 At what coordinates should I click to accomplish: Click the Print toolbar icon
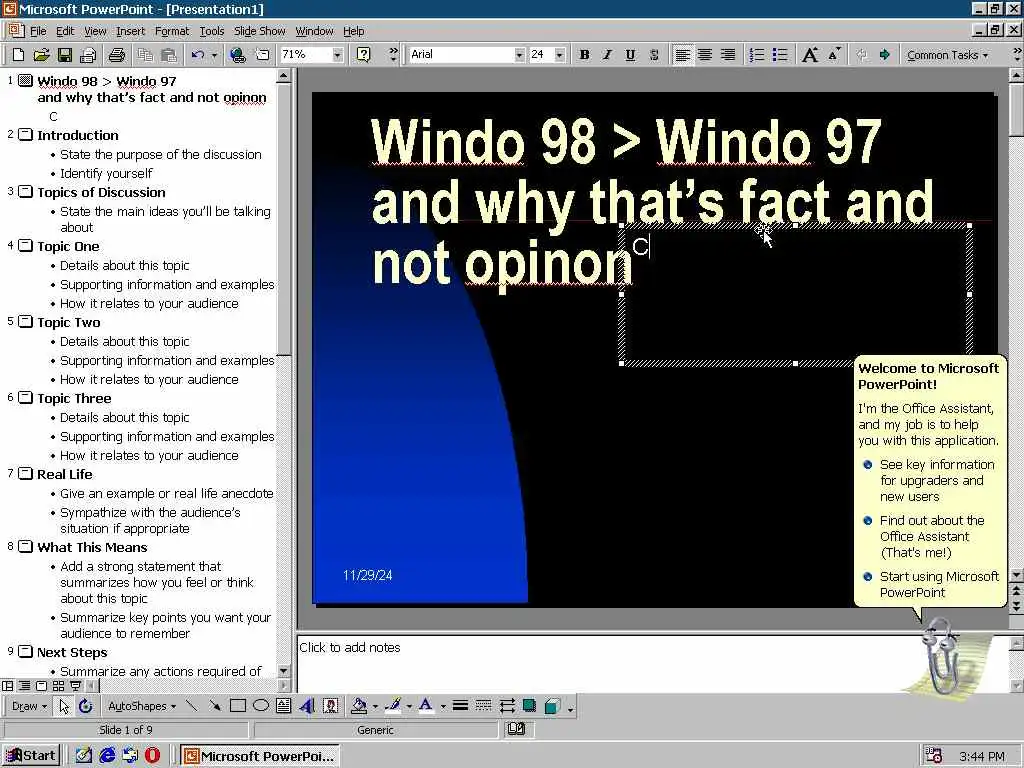(117, 55)
